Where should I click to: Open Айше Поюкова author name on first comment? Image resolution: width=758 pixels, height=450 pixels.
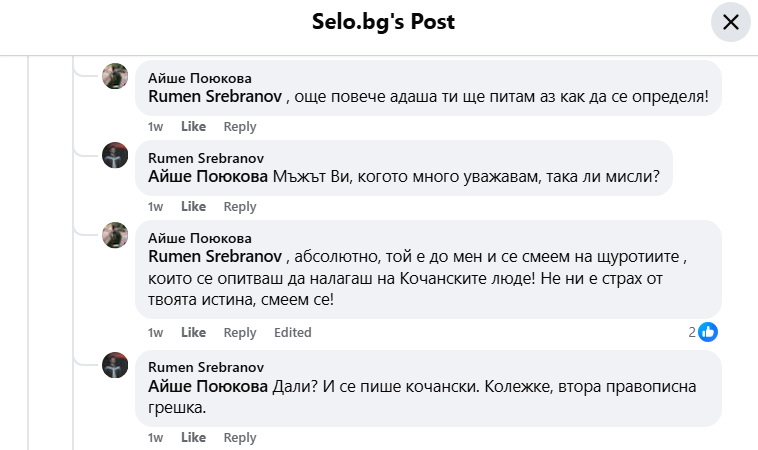(x=200, y=78)
